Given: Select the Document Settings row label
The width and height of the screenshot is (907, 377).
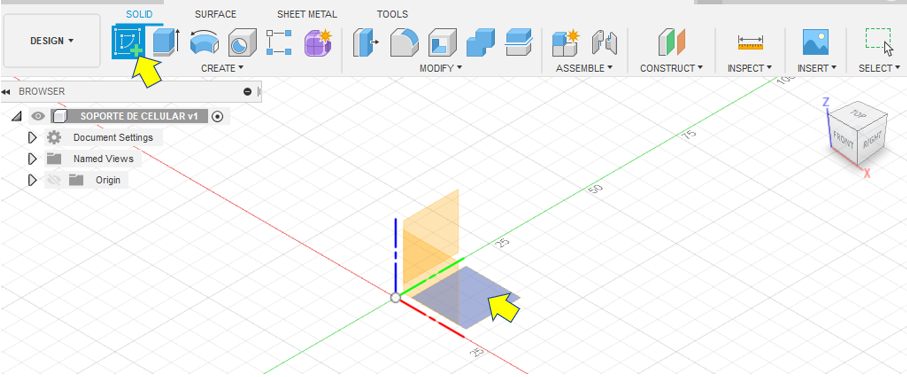Looking at the screenshot, I should coord(113,138).
